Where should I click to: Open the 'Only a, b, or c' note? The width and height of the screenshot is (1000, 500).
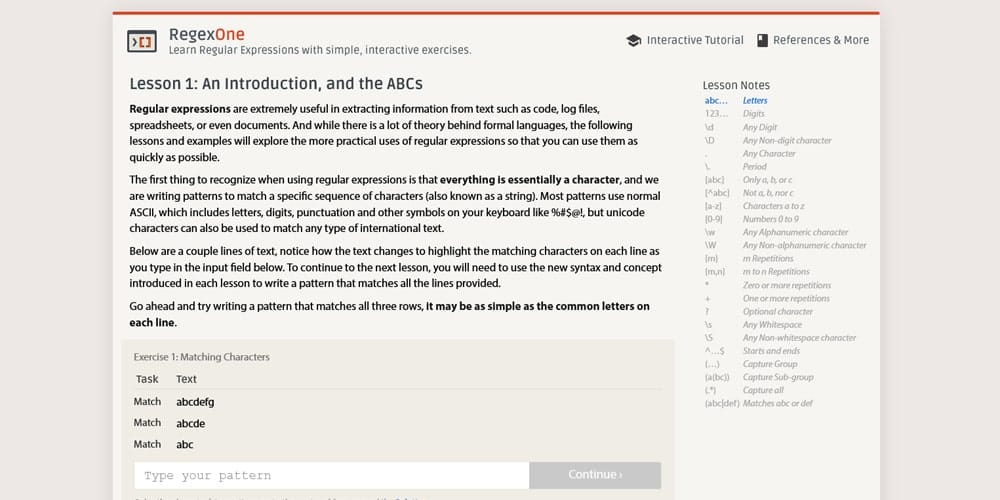click(767, 180)
